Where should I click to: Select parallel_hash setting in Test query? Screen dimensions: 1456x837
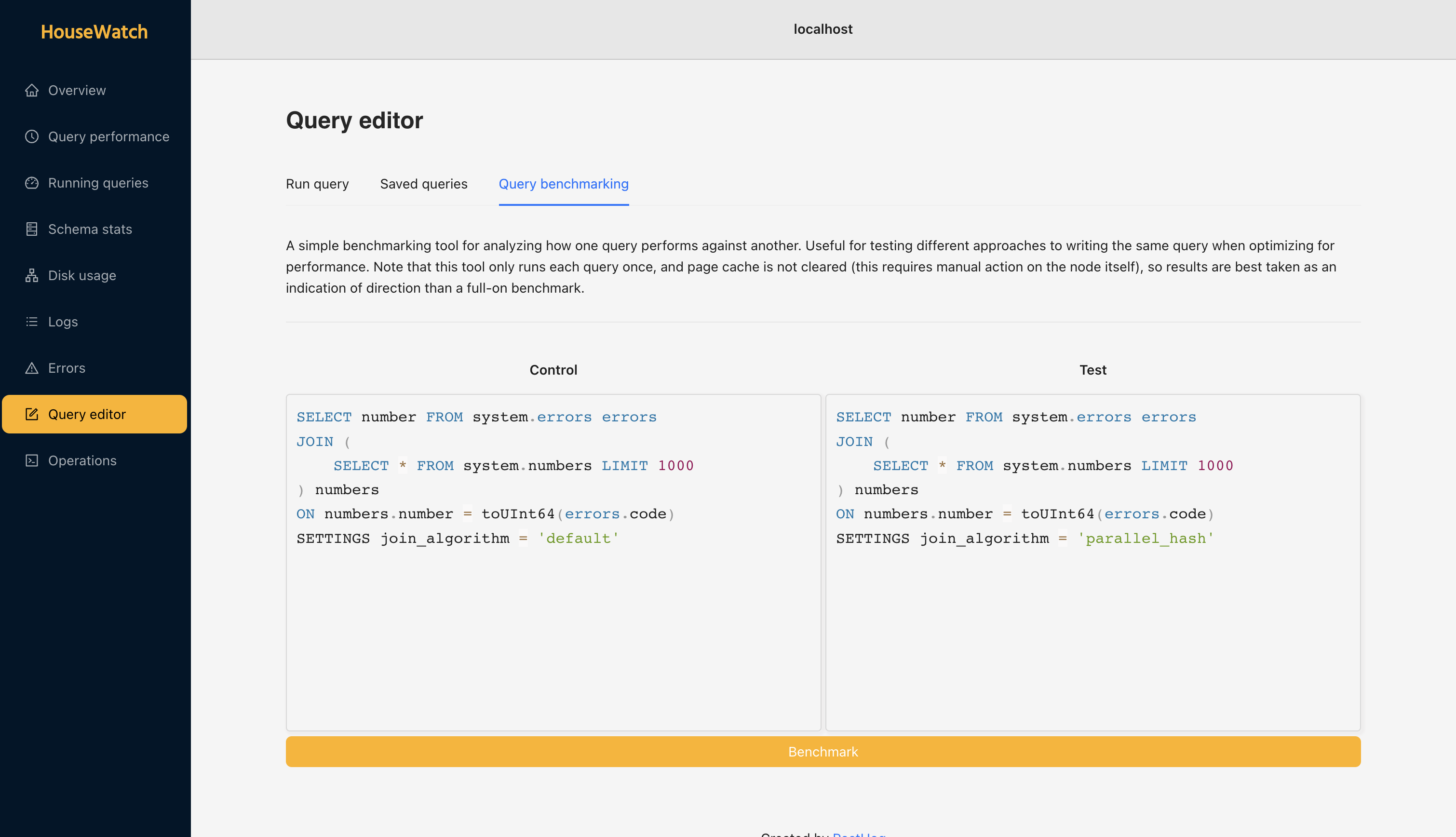click(x=1144, y=538)
